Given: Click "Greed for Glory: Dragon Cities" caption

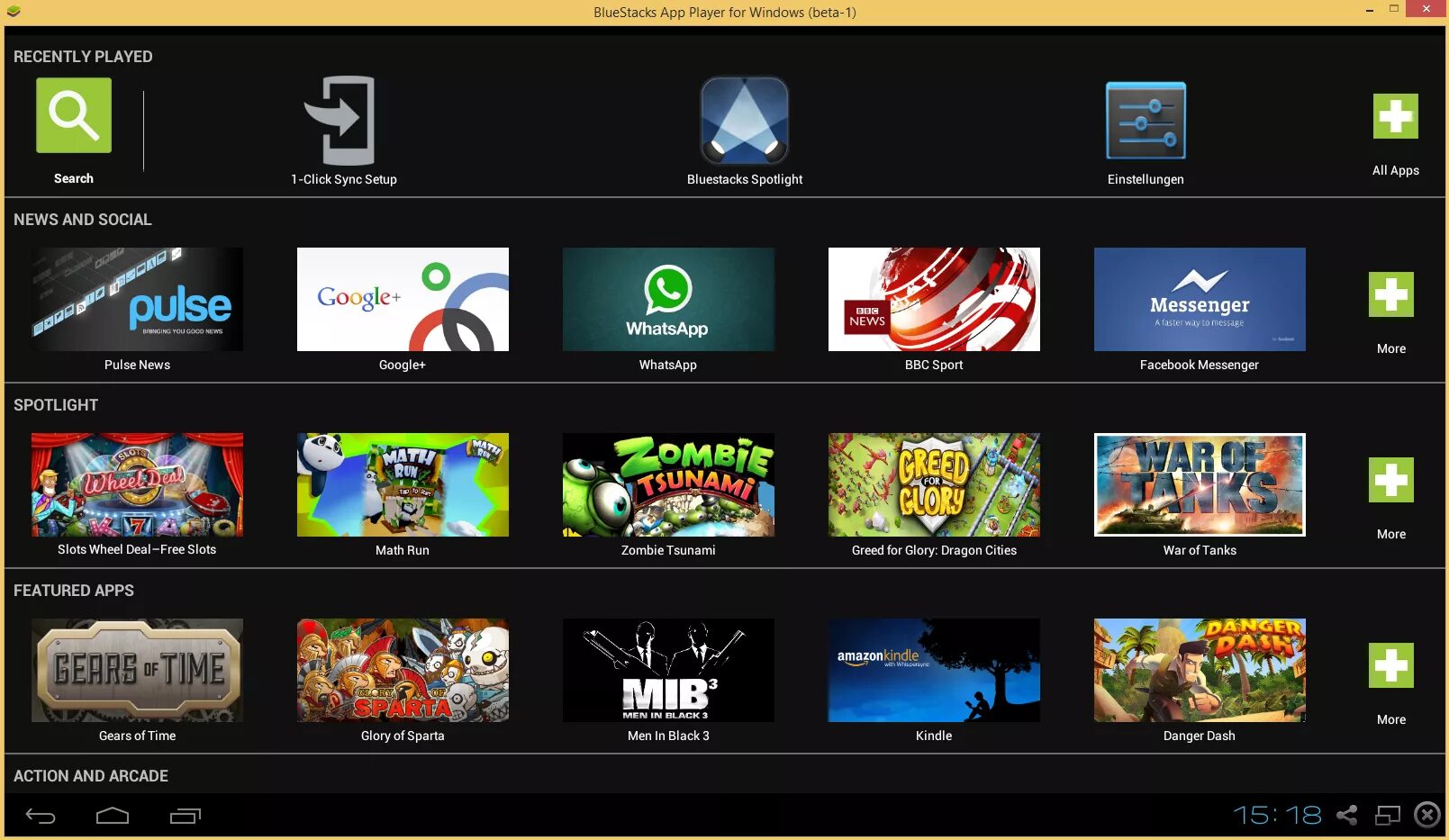Looking at the screenshot, I should [x=934, y=550].
